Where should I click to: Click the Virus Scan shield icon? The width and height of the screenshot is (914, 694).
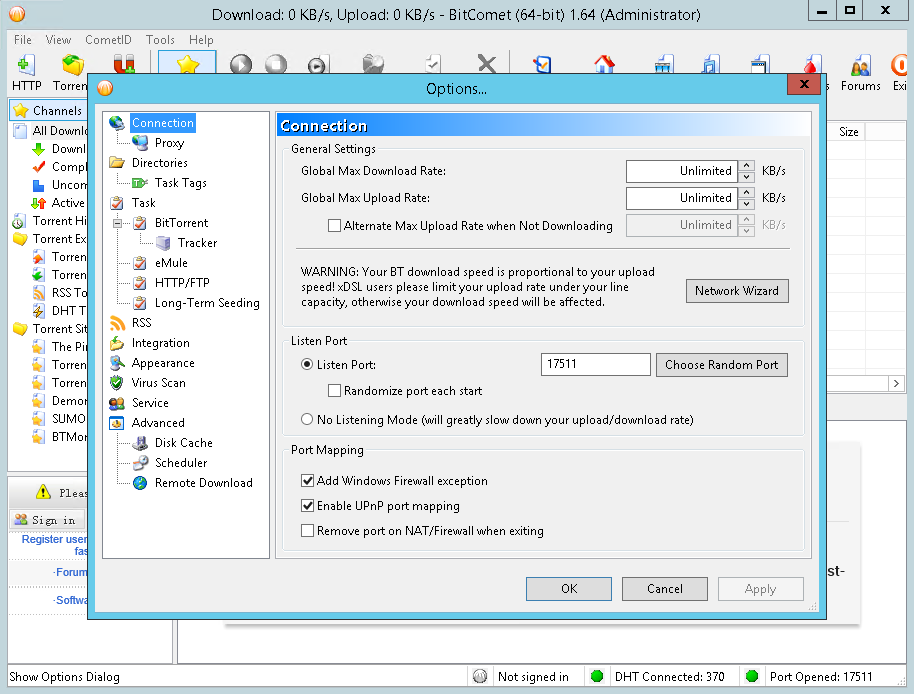click(117, 383)
